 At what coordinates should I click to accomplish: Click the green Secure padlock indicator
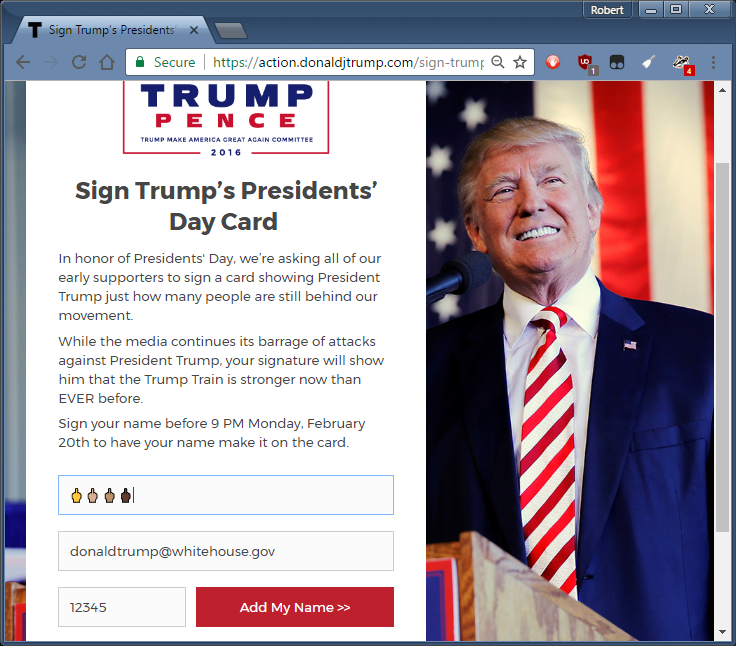(165, 62)
